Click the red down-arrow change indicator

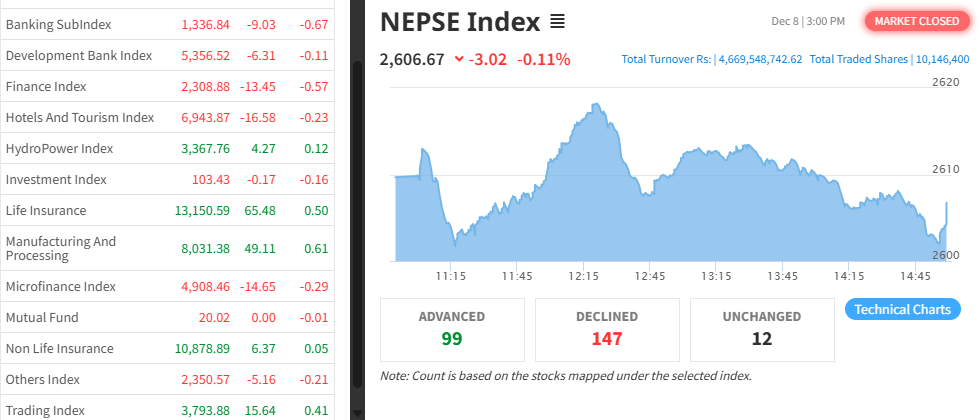(x=459, y=59)
